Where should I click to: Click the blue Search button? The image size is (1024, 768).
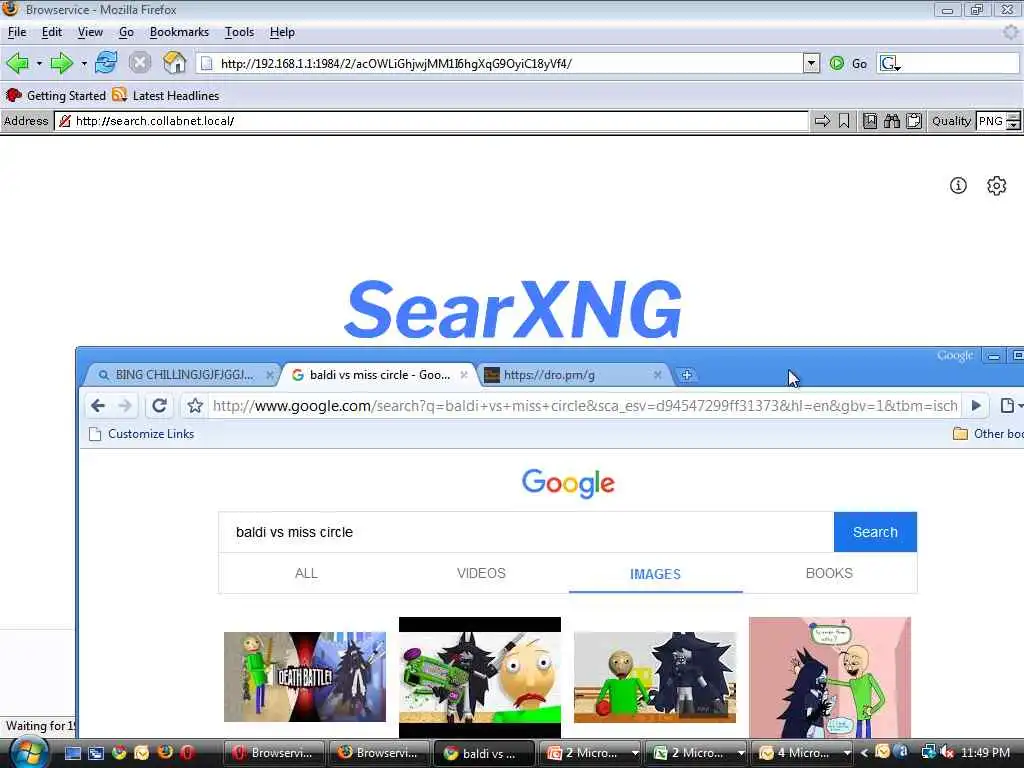click(x=875, y=532)
